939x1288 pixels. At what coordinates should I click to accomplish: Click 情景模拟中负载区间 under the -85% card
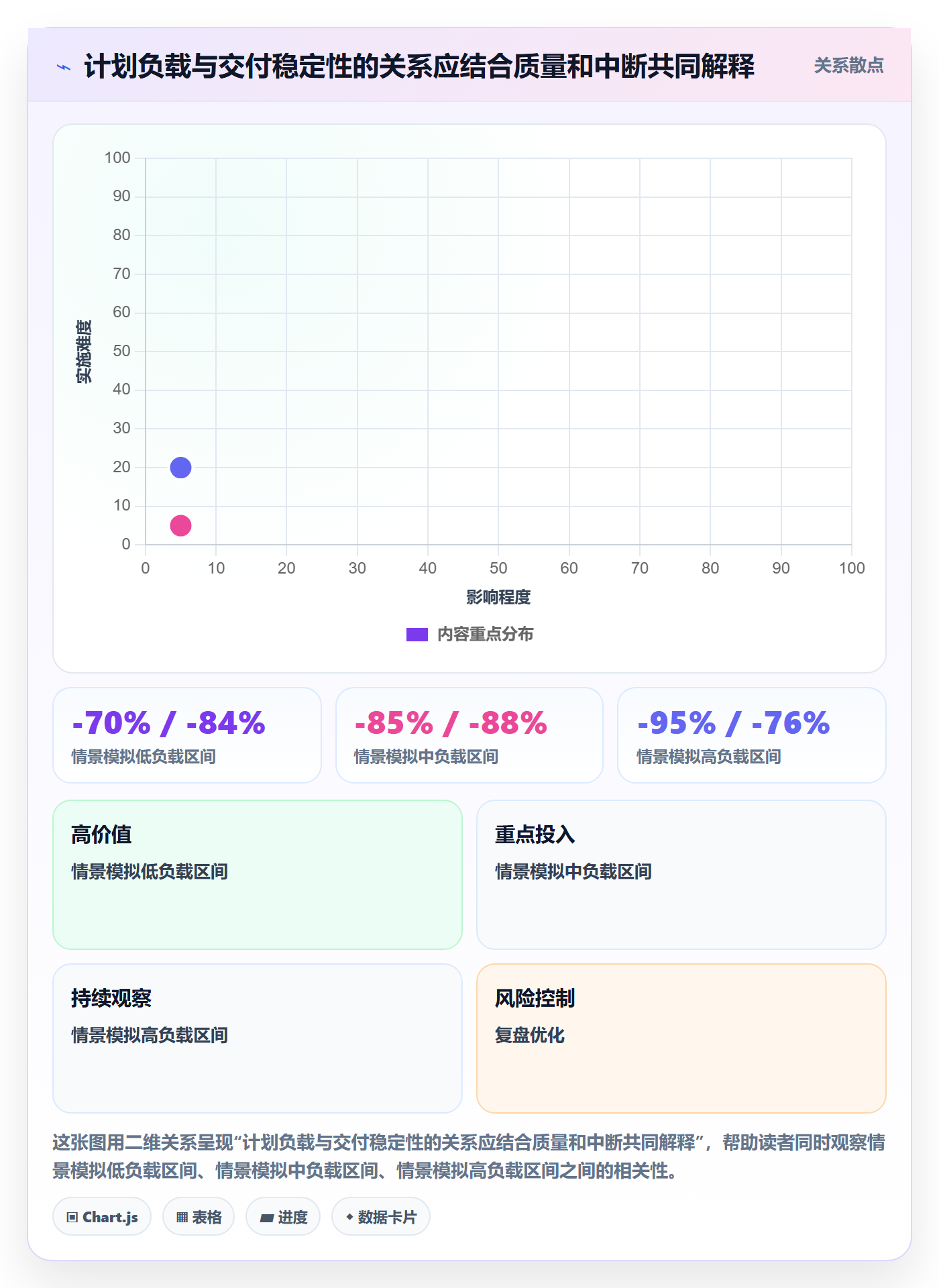(426, 757)
